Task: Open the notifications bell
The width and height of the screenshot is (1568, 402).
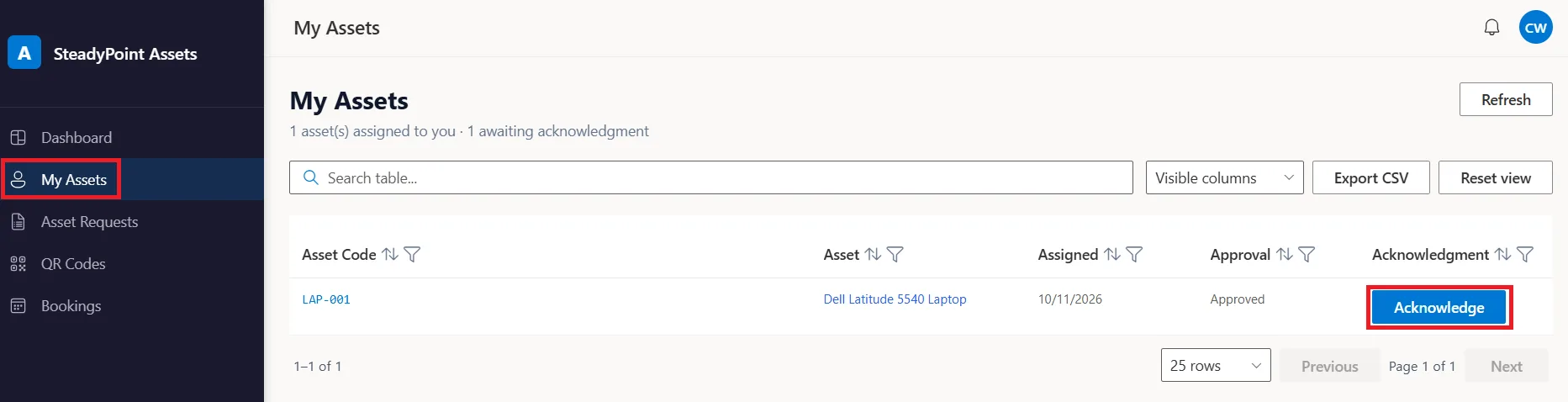Action: pos(1491,28)
